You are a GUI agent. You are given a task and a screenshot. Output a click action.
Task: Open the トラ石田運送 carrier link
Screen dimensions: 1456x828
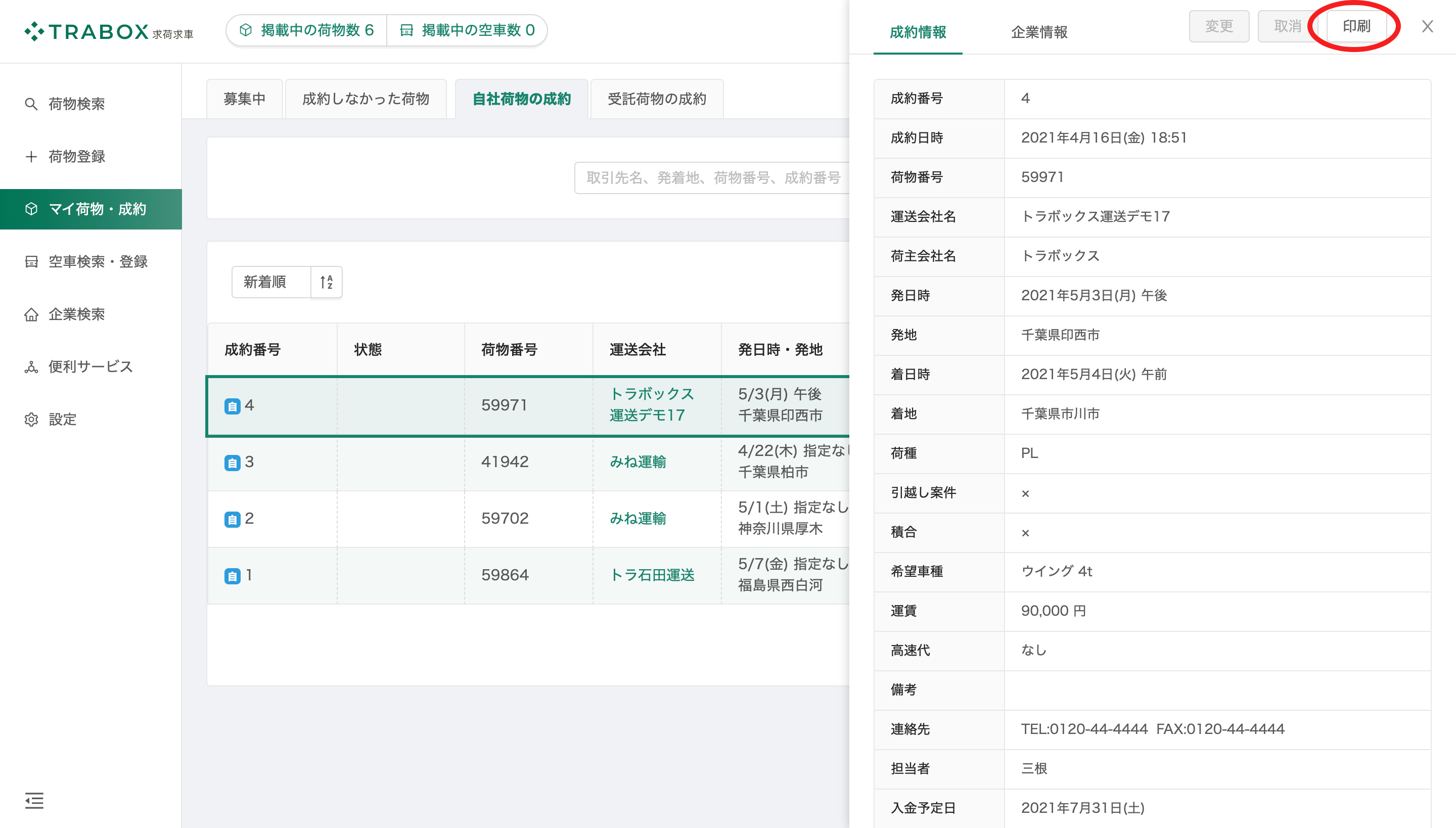652,575
